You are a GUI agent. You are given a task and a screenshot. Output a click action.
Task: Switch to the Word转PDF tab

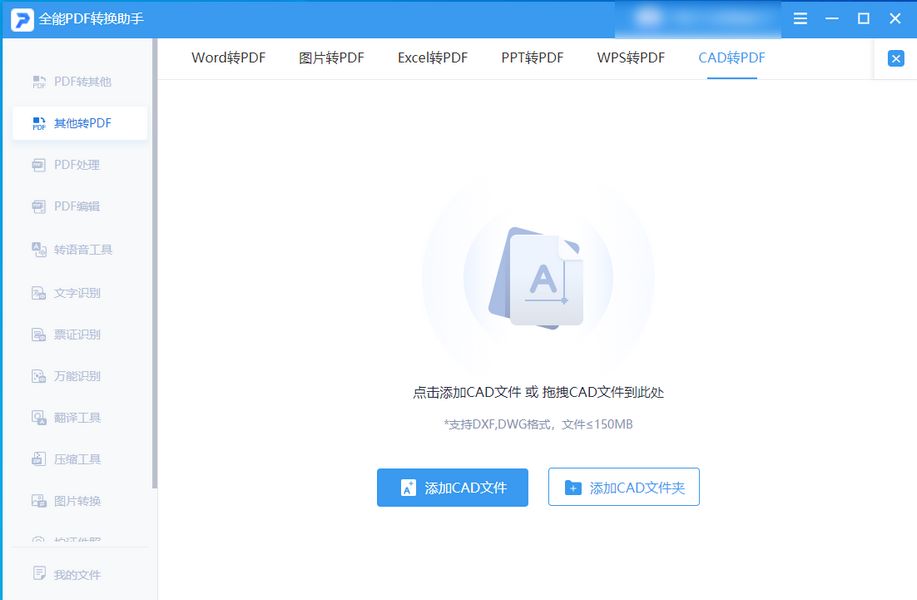[229, 57]
